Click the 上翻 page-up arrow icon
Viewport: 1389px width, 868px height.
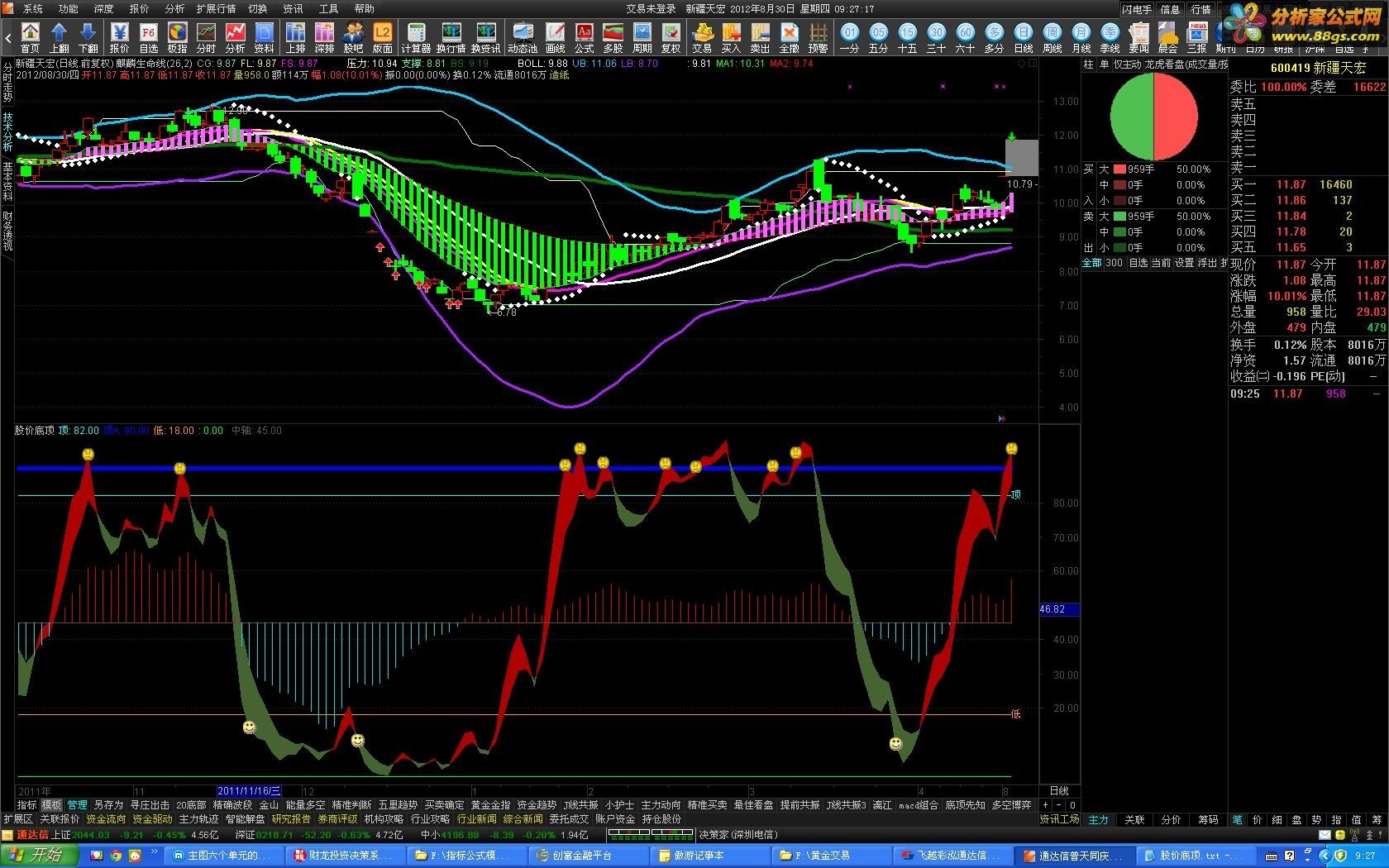click(x=59, y=38)
